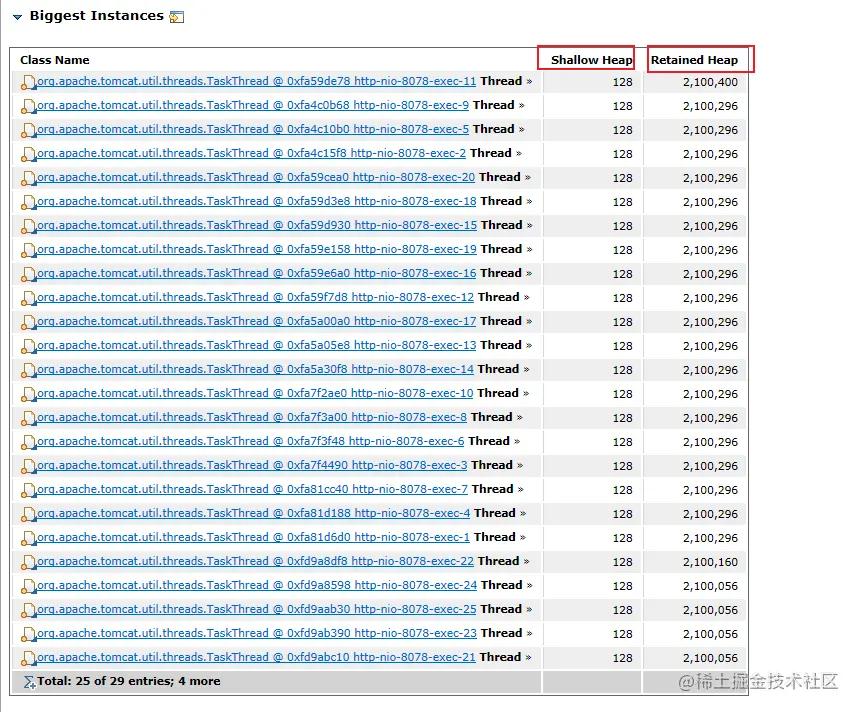This screenshot has height=712, width=859.
Task: Expand details arrow after exec-25 Thread
Action: coord(529,610)
